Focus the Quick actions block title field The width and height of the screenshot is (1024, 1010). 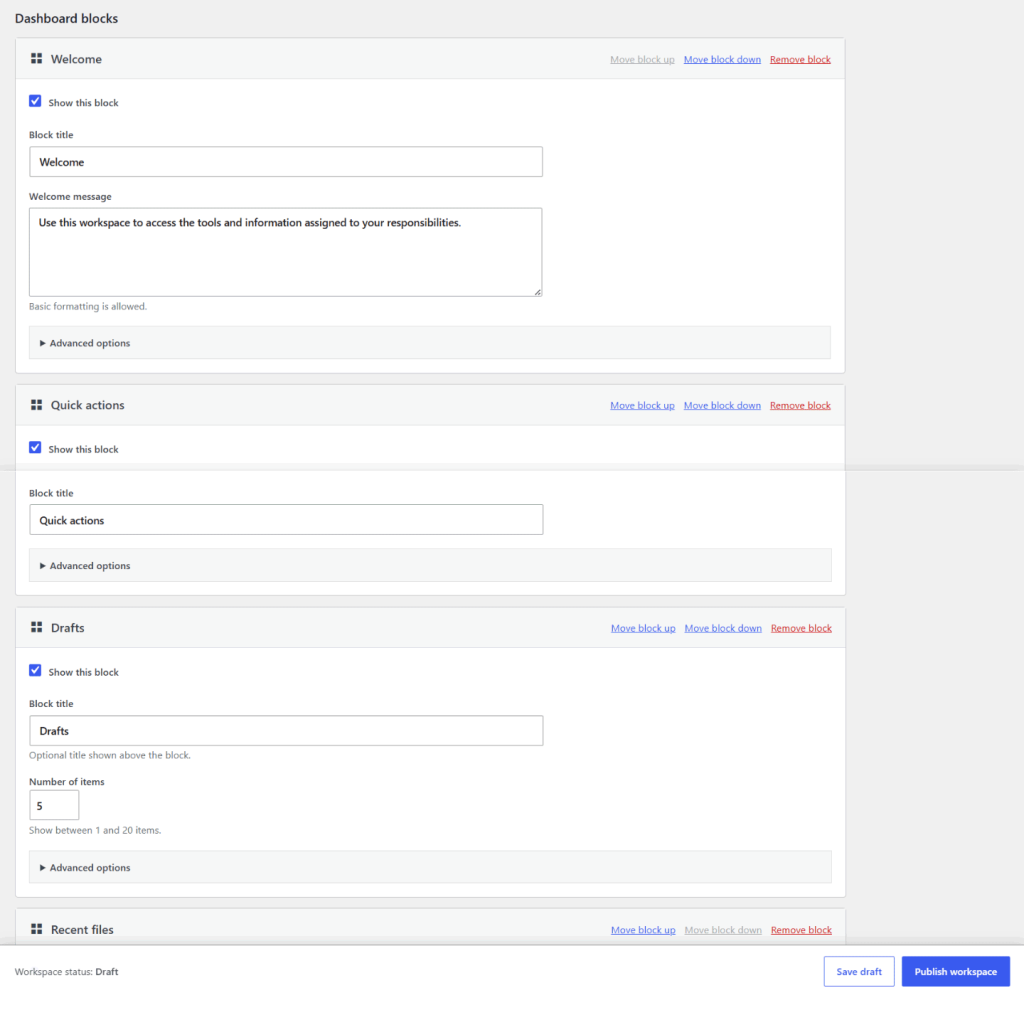coord(286,520)
